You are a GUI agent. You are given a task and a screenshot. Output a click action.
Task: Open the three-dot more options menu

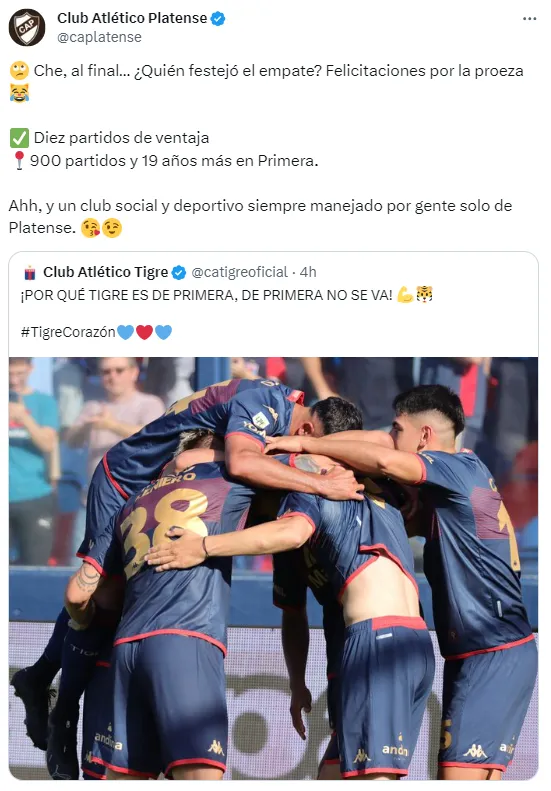tap(529, 19)
